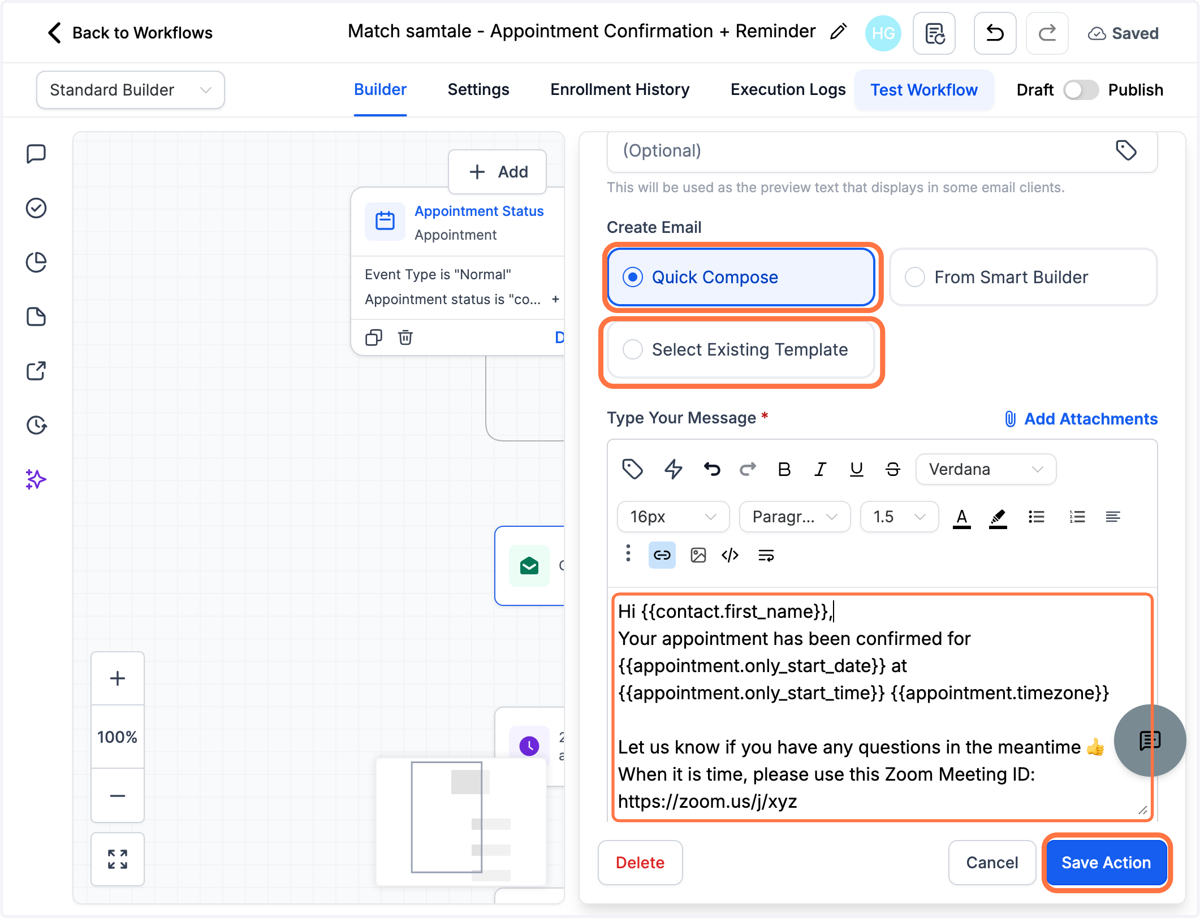Click the red Delete button
The image size is (1200, 918).
tap(640, 862)
